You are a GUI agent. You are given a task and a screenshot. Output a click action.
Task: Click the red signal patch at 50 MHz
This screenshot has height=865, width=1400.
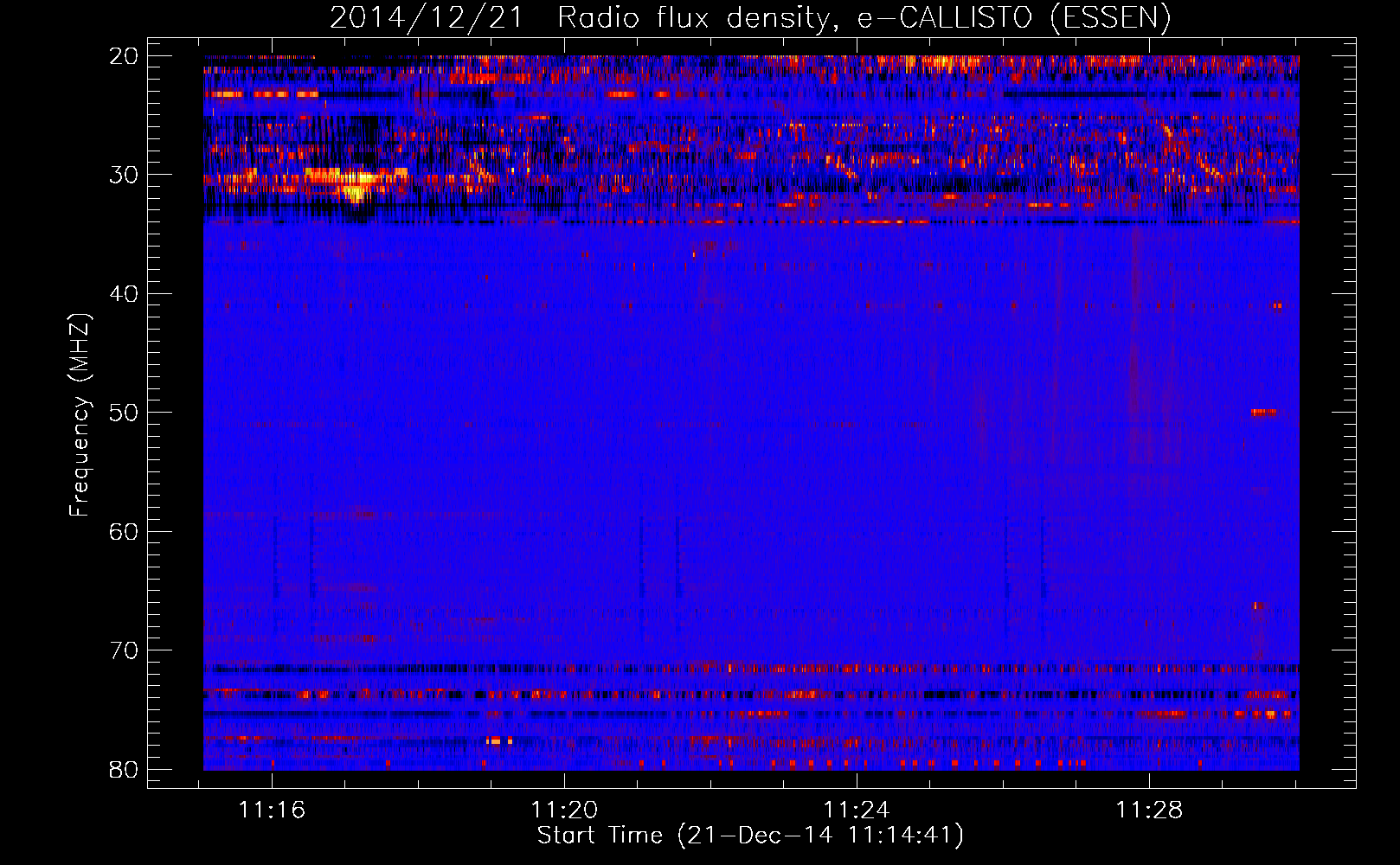pyautogui.click(x=1263, y=413)
